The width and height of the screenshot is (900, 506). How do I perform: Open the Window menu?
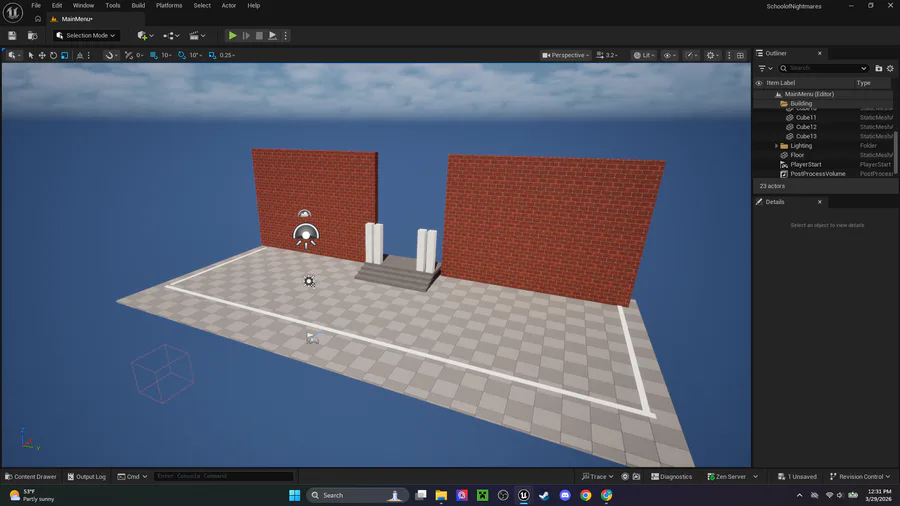pos(83,5)
